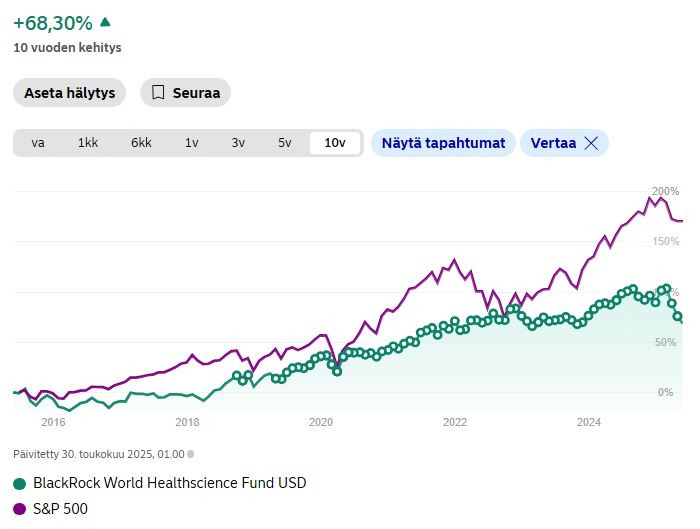Click the green fund marker at 2020 dip
700x529 pixels.
[x=337, y=371]
